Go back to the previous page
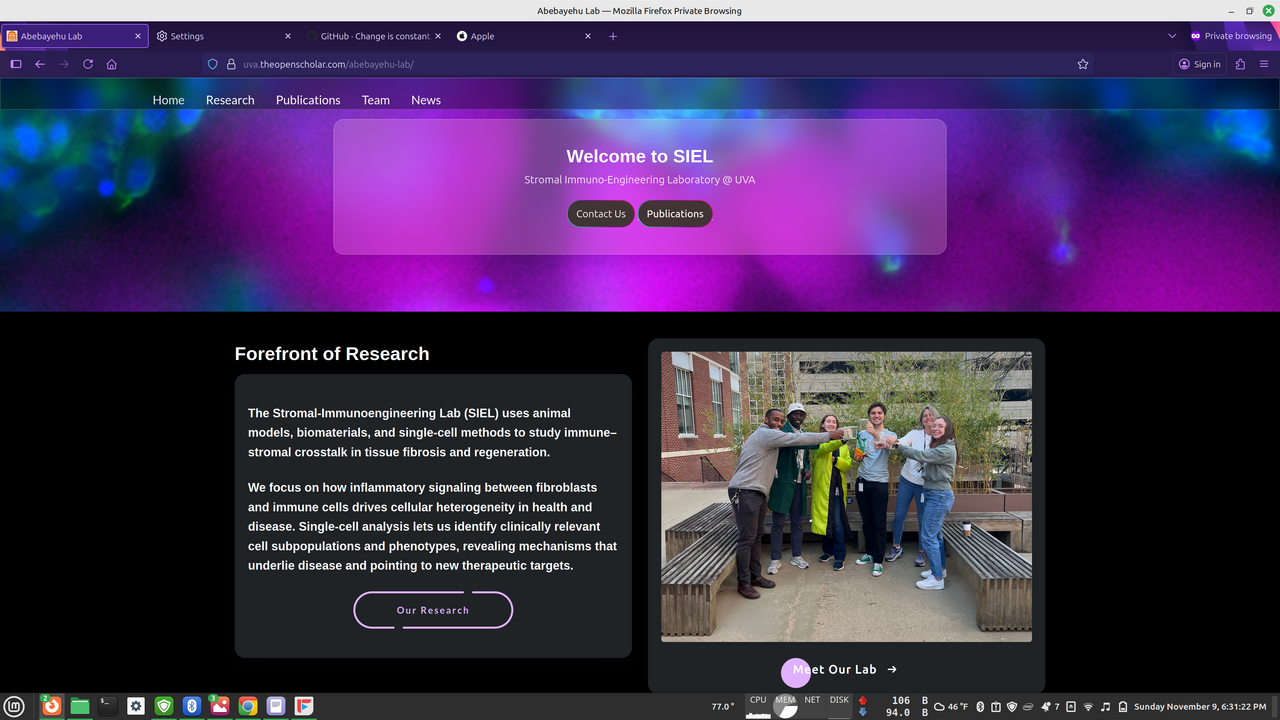Image resolution: width=1280 pixels, height=720 pixels. 40,64
